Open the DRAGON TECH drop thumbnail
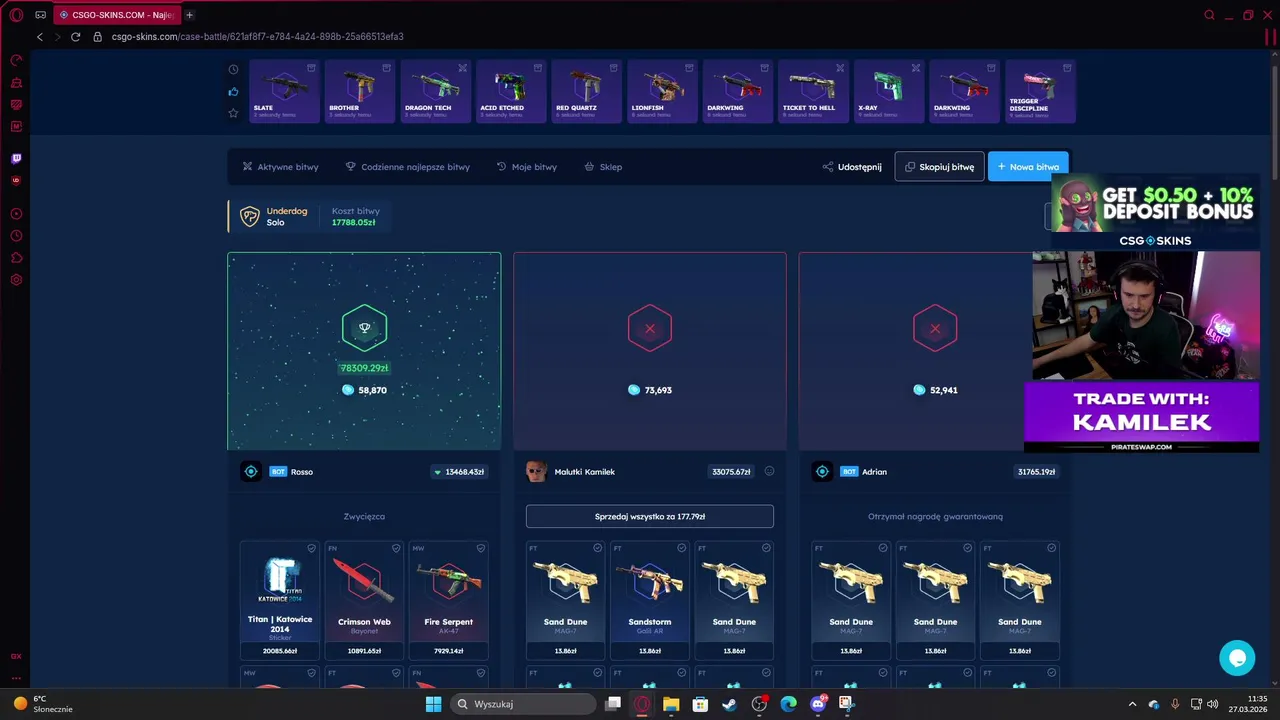Image resolution: width=1280 pixels, height=720 pixels. 435,92
